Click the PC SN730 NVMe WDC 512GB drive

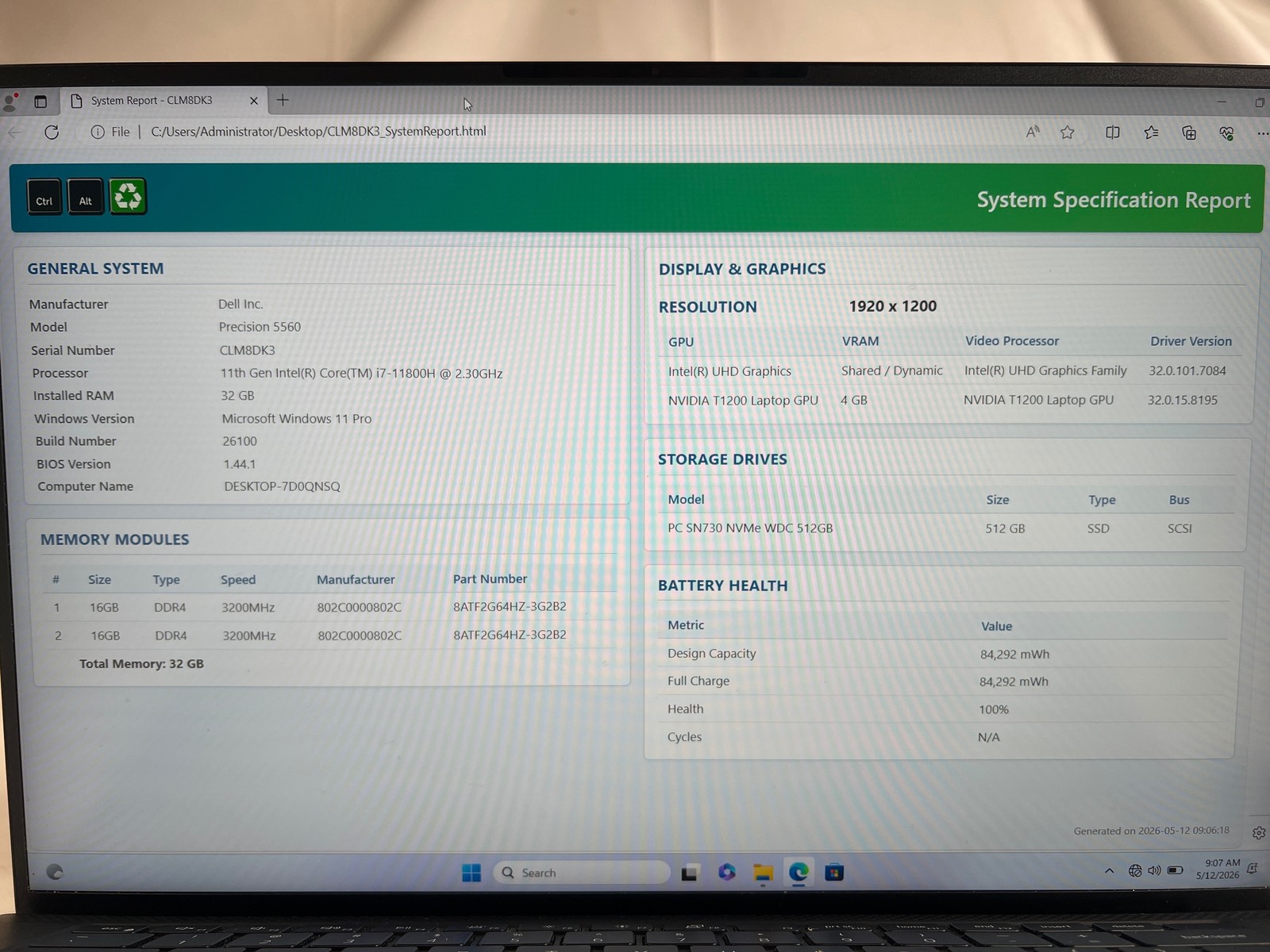point(750,528)
